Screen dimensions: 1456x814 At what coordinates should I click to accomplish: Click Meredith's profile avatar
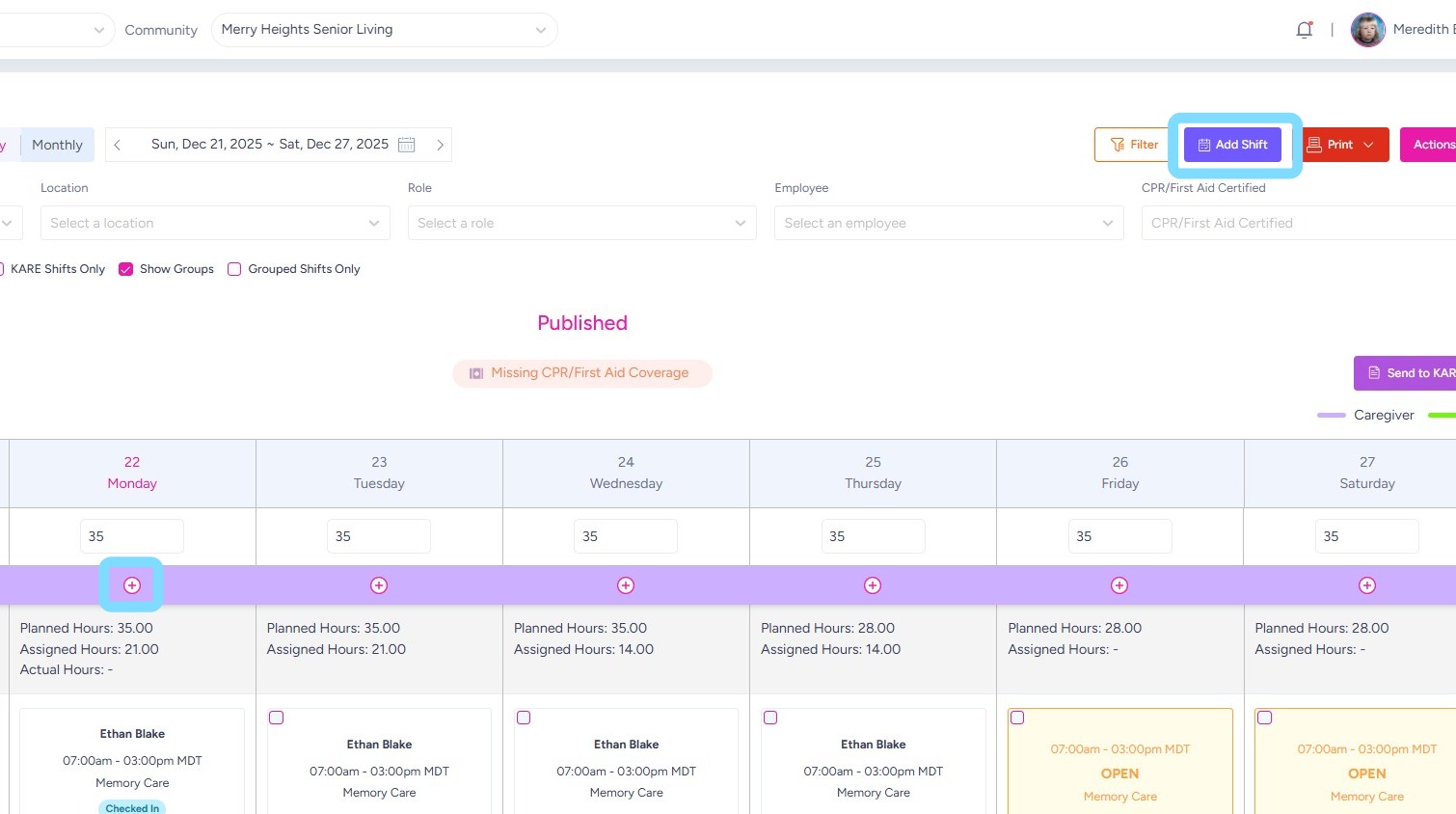point(1367,30)
